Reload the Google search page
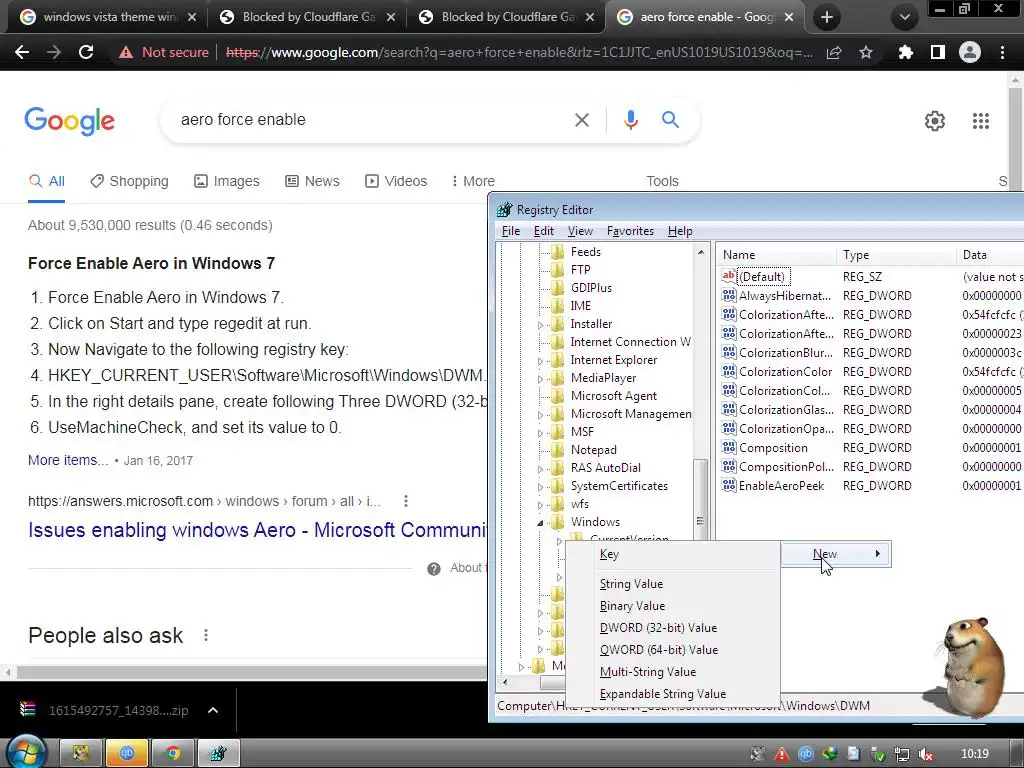1024x768 pixels. (86, 52)
